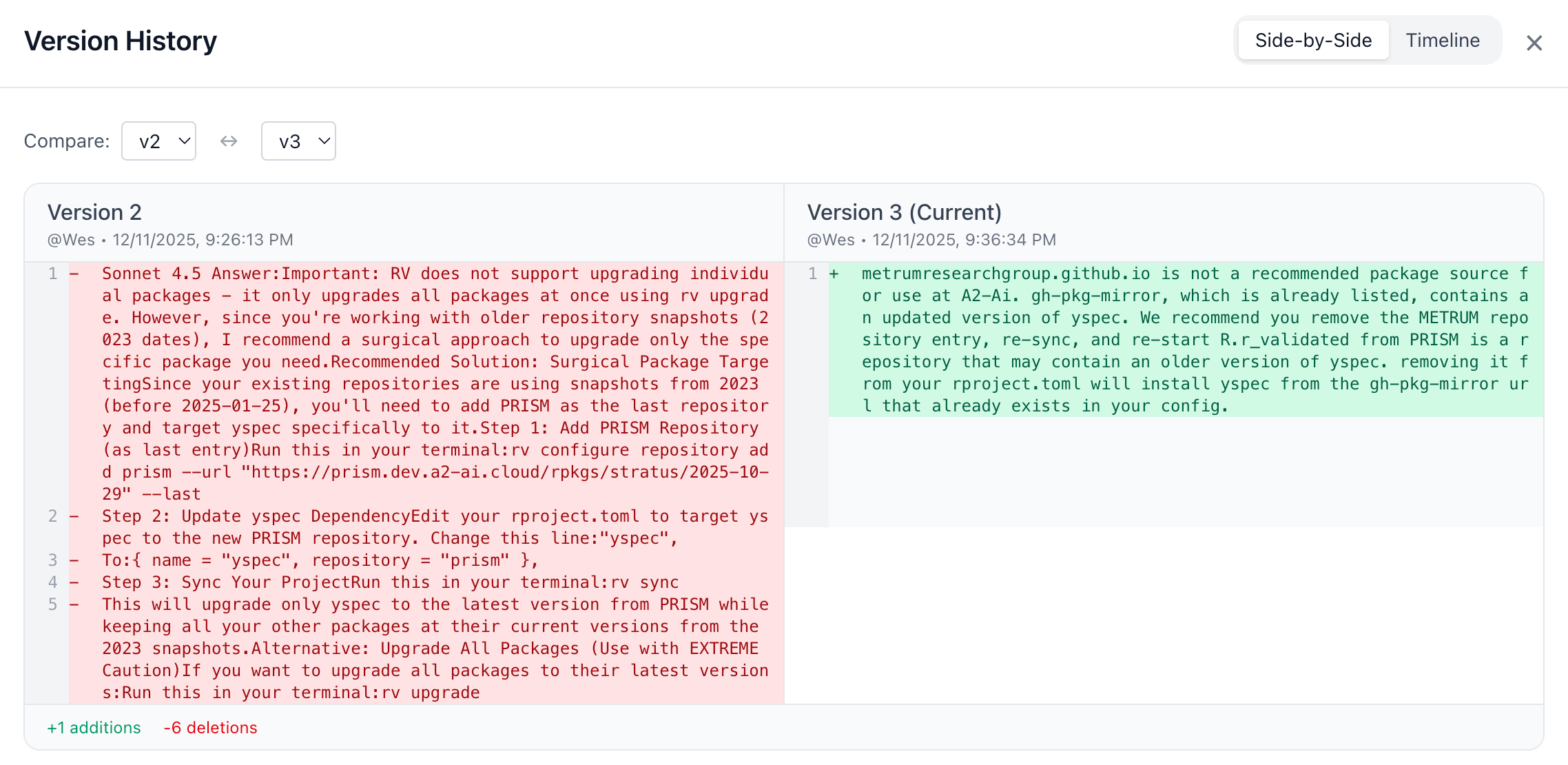Select the deleted line with repository = "prism"

point(320,560)
